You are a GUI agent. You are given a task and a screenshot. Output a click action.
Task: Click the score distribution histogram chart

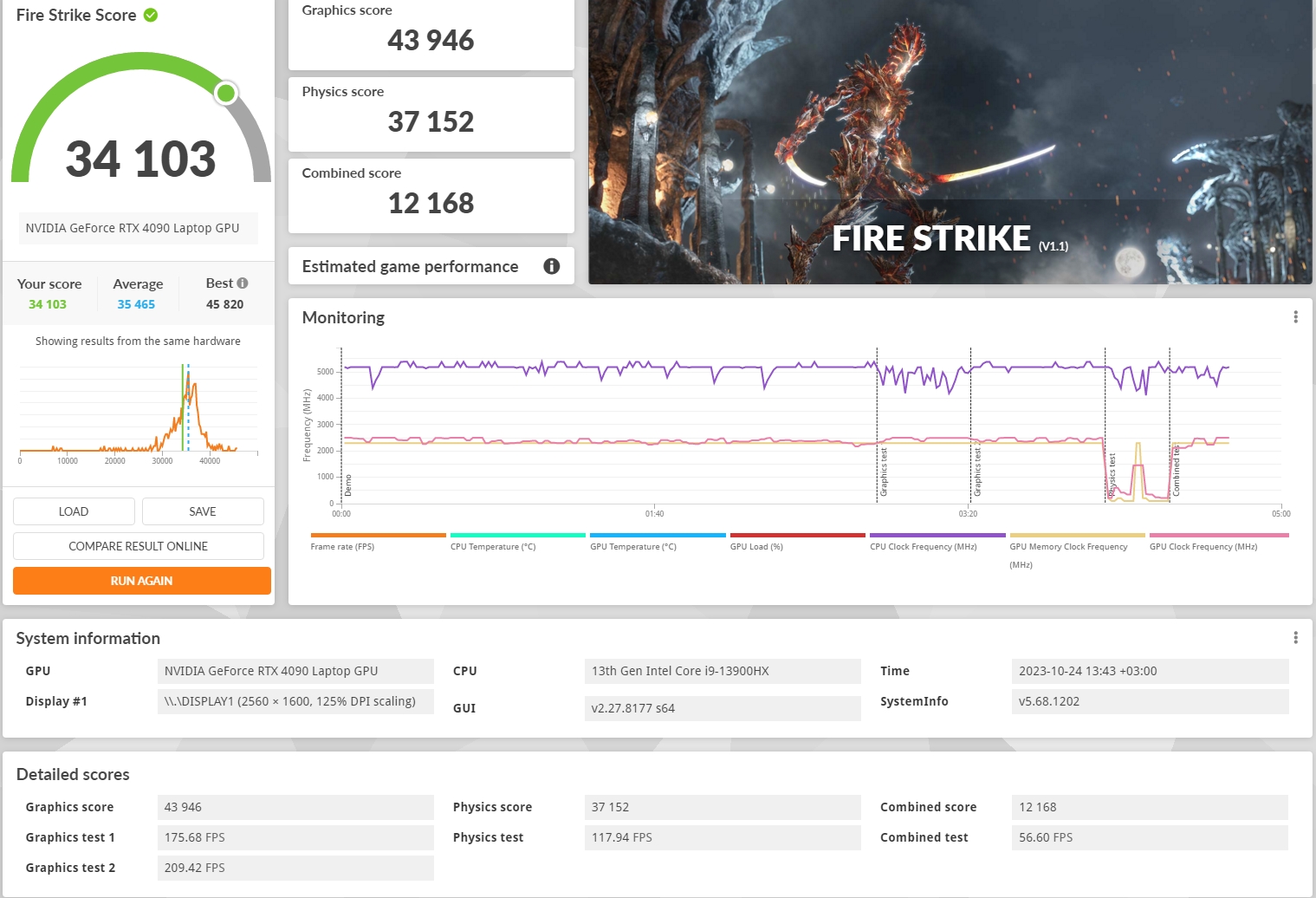139,409
